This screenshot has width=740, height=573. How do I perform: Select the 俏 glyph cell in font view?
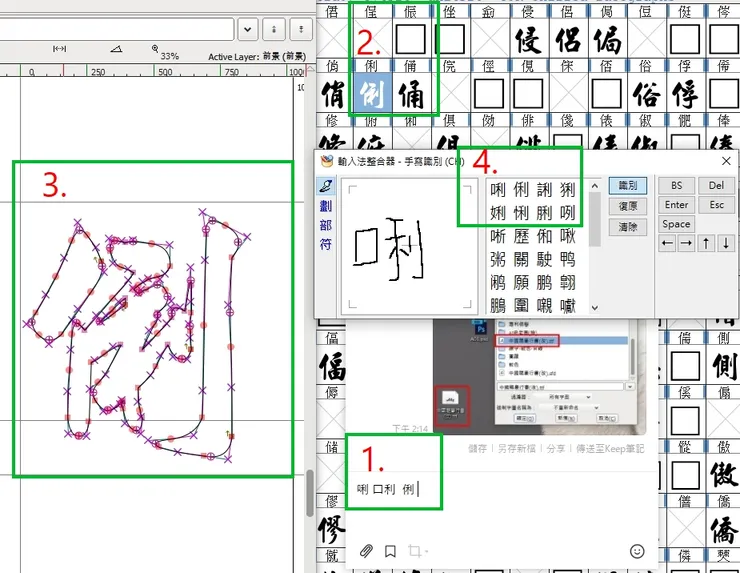(x=333, y=93)
